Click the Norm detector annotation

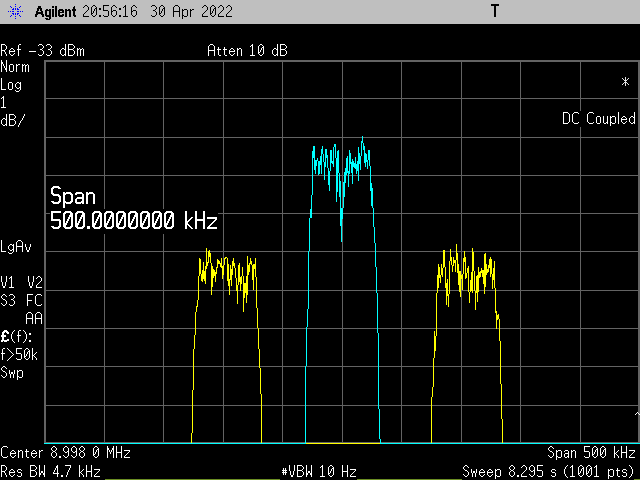coord(15,67)
